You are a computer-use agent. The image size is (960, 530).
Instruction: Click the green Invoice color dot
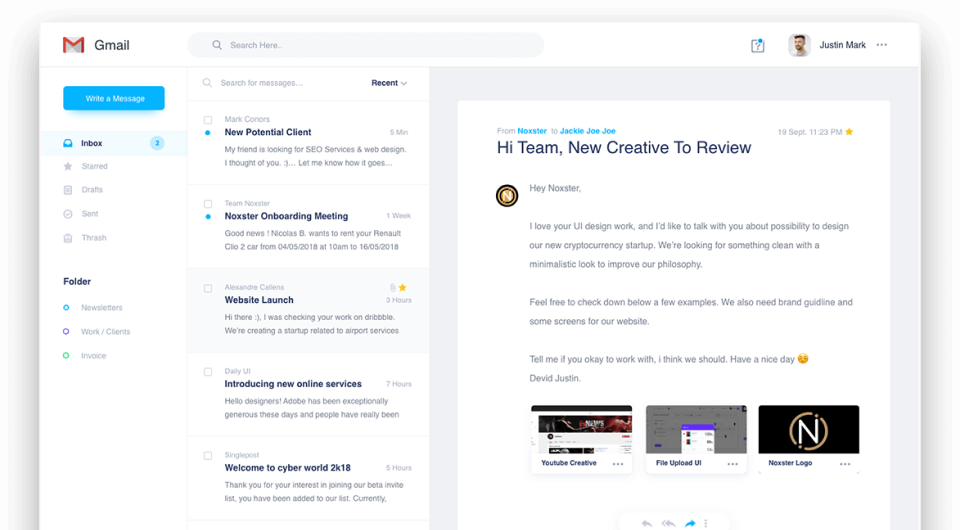66,356
